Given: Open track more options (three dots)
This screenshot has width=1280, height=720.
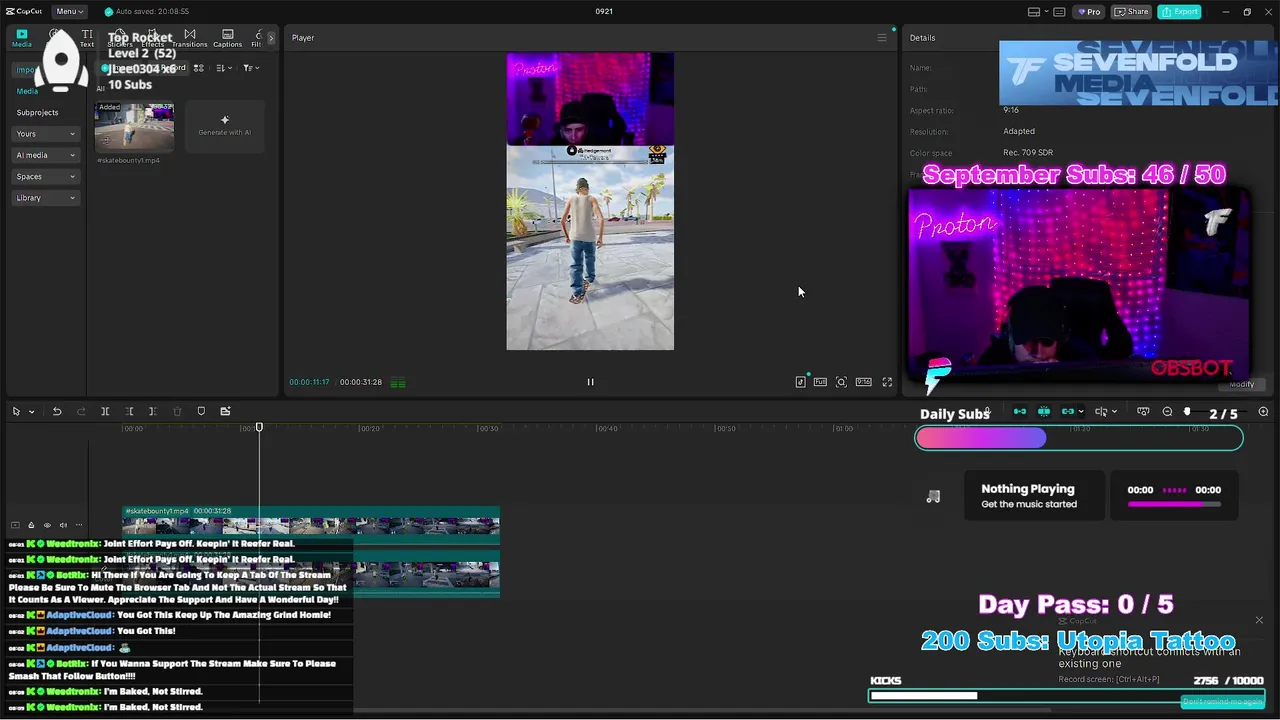Looking at the screenshot, I should pos(79,525).
